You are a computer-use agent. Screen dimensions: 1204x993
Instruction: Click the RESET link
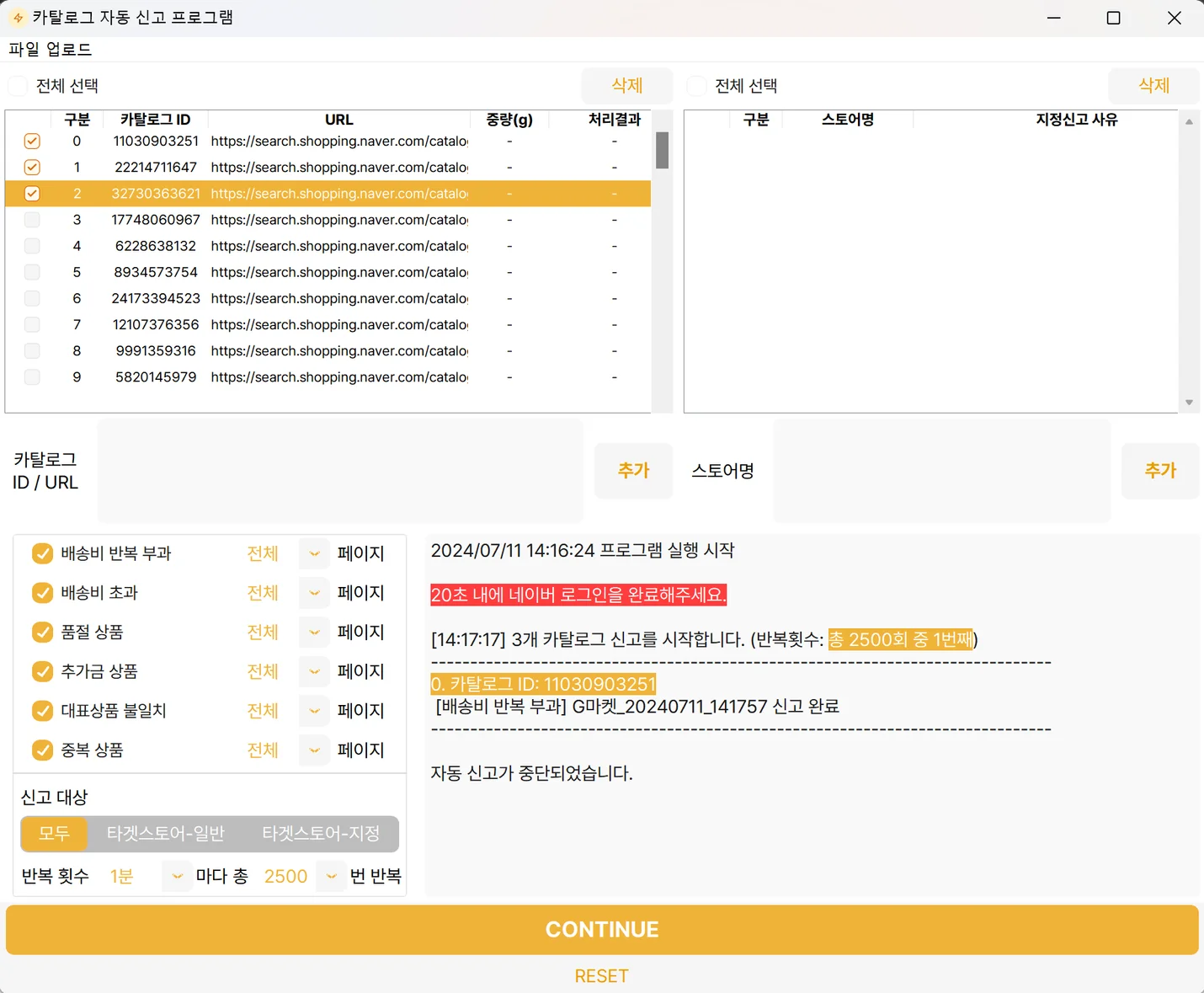pos(602,976)
